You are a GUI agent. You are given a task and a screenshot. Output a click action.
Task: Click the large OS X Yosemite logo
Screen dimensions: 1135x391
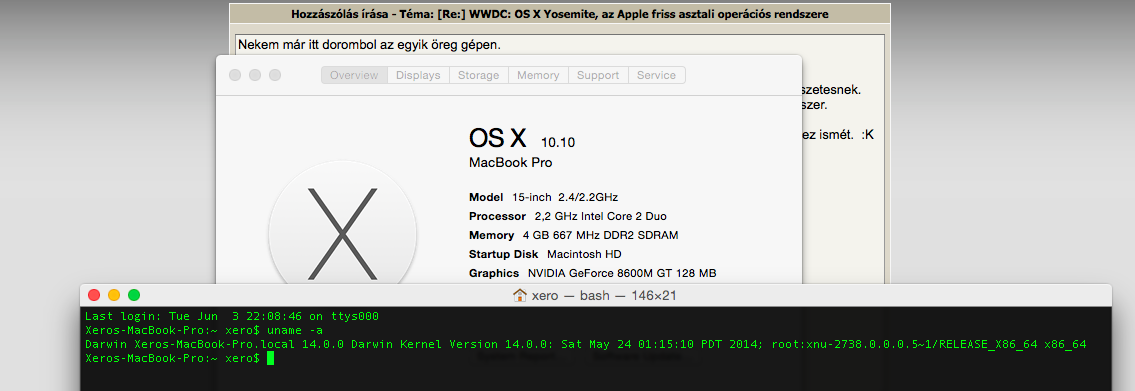point(342,233)
